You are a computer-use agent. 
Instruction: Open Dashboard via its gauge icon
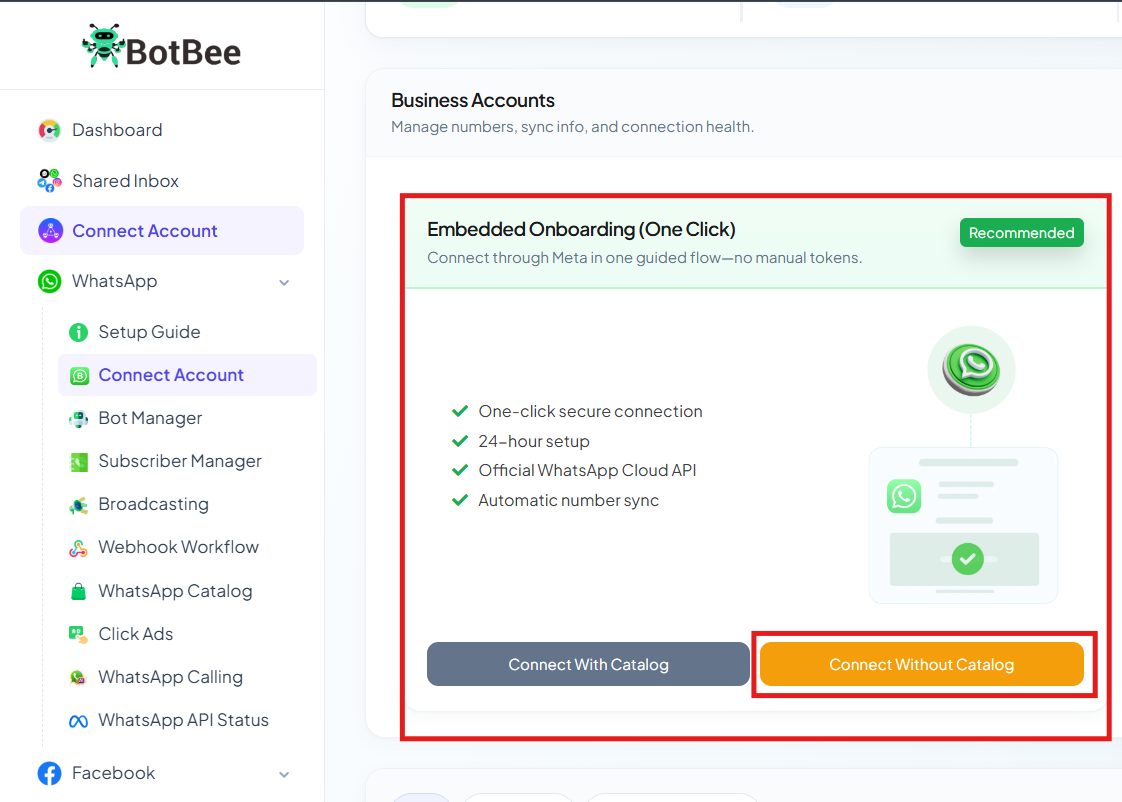point(49,130)
